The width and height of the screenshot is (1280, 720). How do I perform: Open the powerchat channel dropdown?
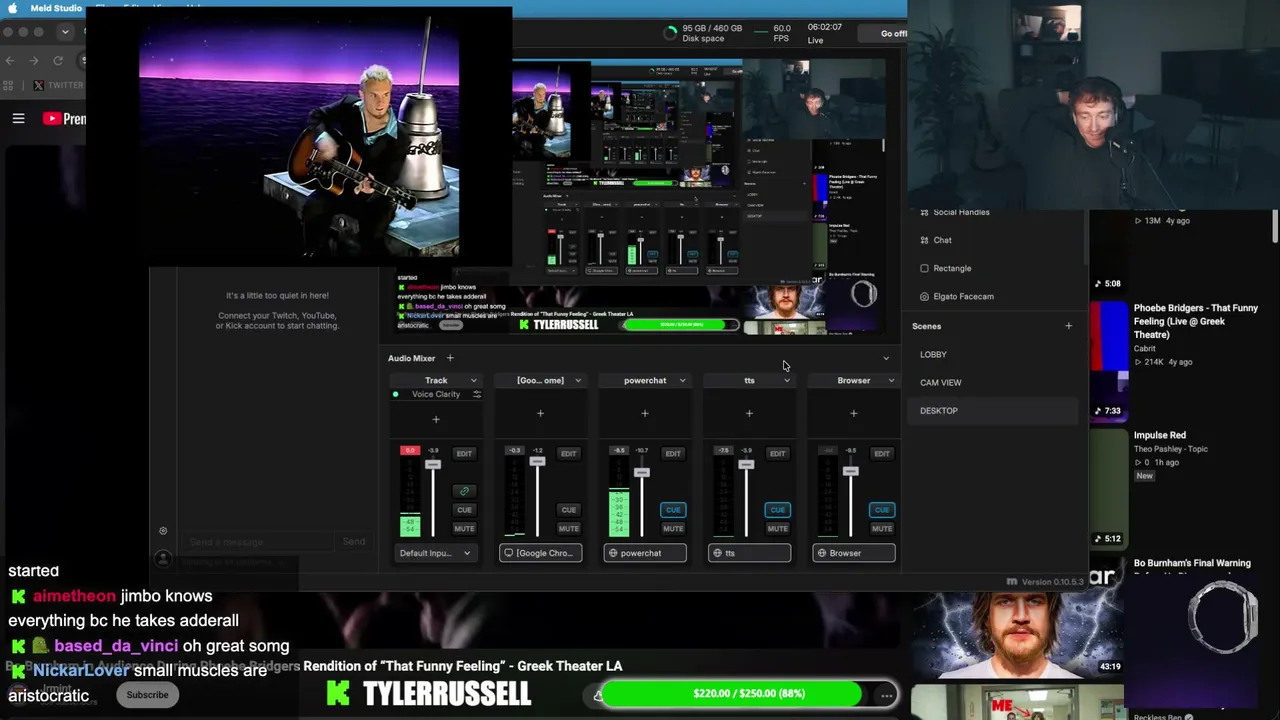(x=683, y=380)
